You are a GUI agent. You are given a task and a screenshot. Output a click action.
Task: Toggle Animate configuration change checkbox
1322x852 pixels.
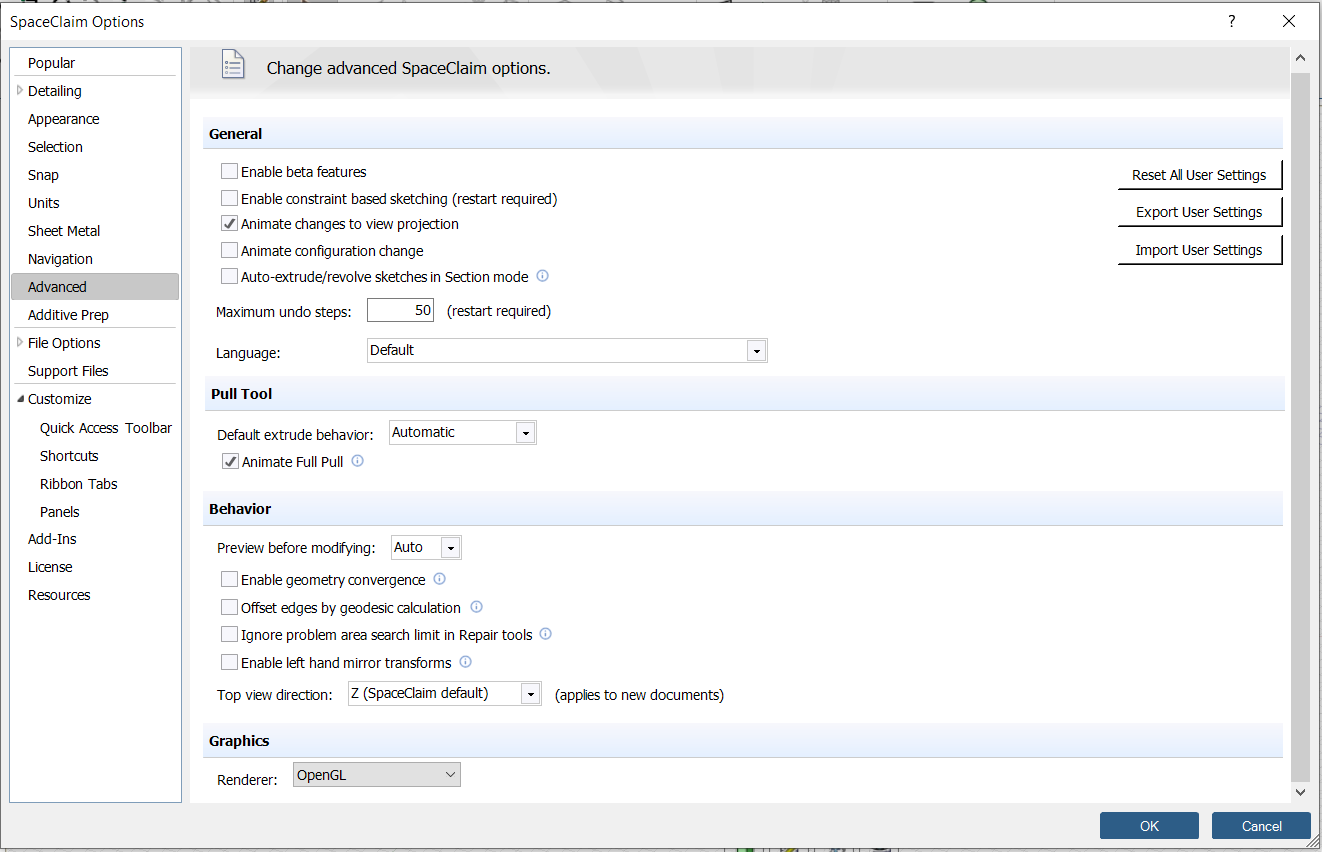click(230, 251)
